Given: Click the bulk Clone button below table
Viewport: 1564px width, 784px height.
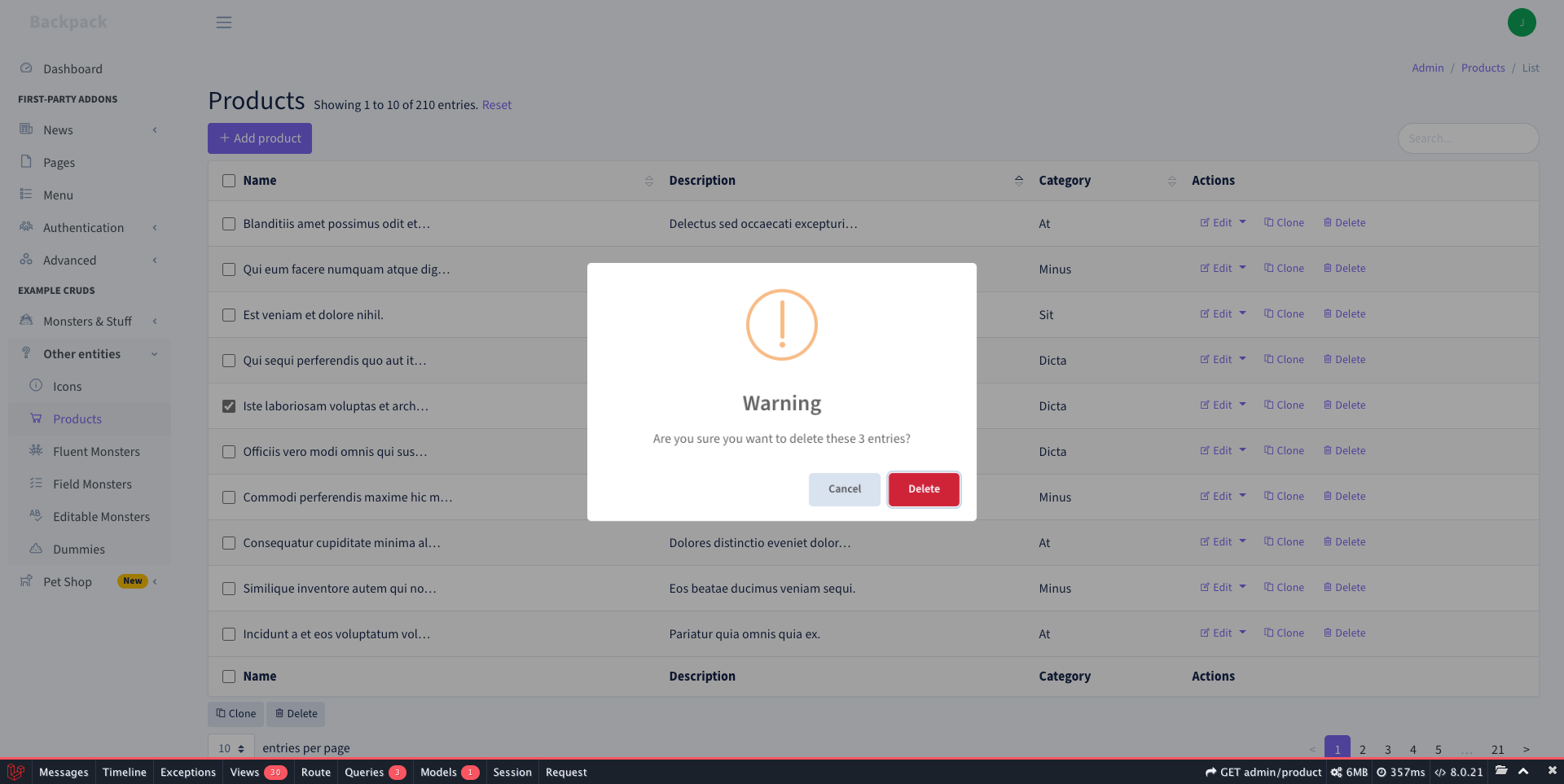Looking at the screenshot, I should [x=235, y=714].
